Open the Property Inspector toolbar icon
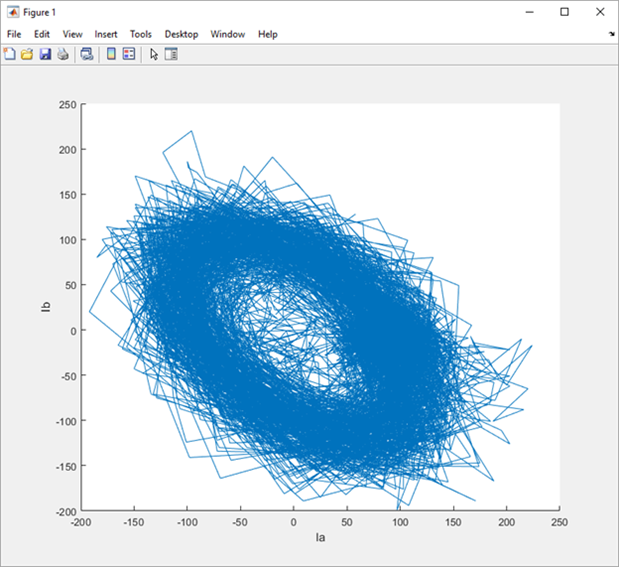 coord(171,54)
